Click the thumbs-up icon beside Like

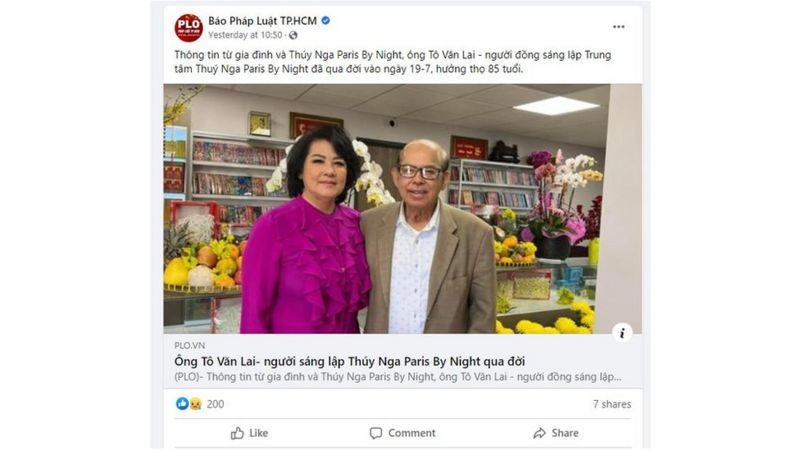pyautogui.click(x=237, y=433)
